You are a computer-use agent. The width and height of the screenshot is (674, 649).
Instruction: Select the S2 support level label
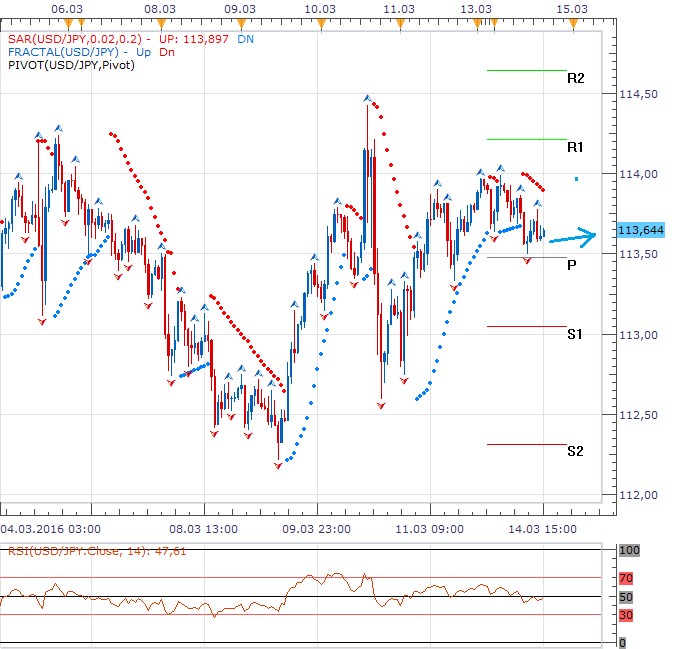[575, 451]
